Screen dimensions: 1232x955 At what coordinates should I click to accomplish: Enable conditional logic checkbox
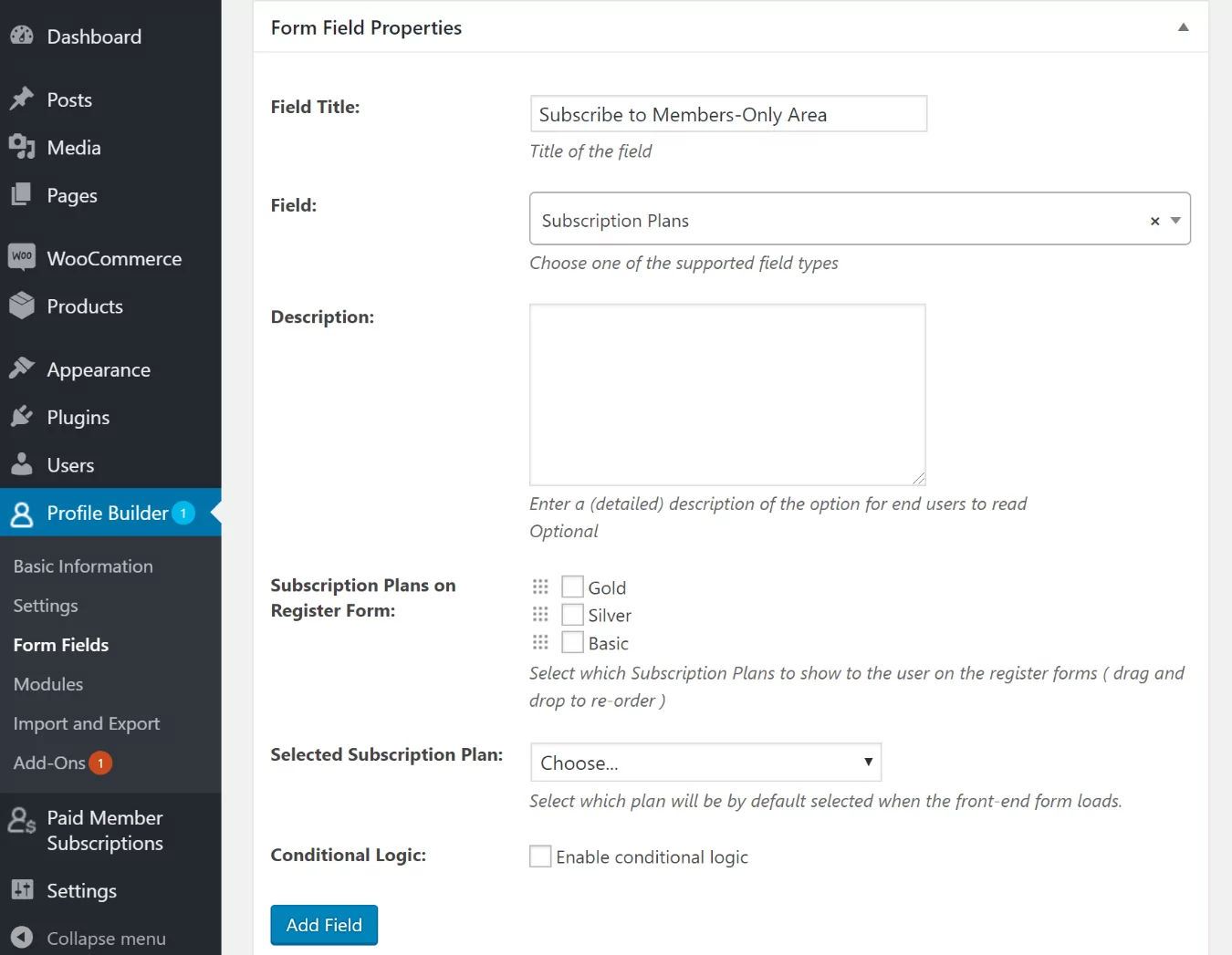click(x=540, y=856)
